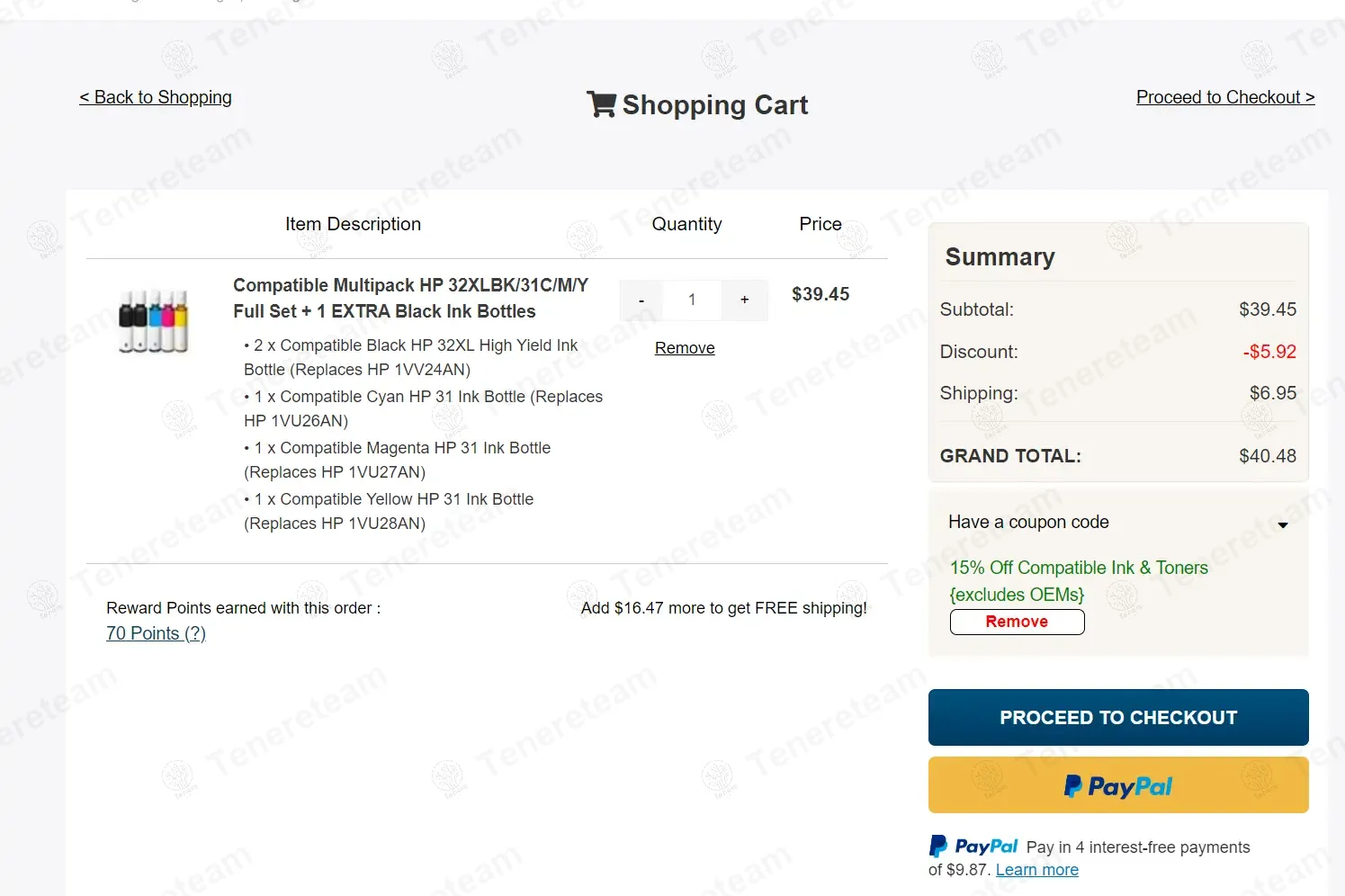This screenshot has width=1345, height=896.
Task: Open the 70 Points reward link
Action: (156, 633)
